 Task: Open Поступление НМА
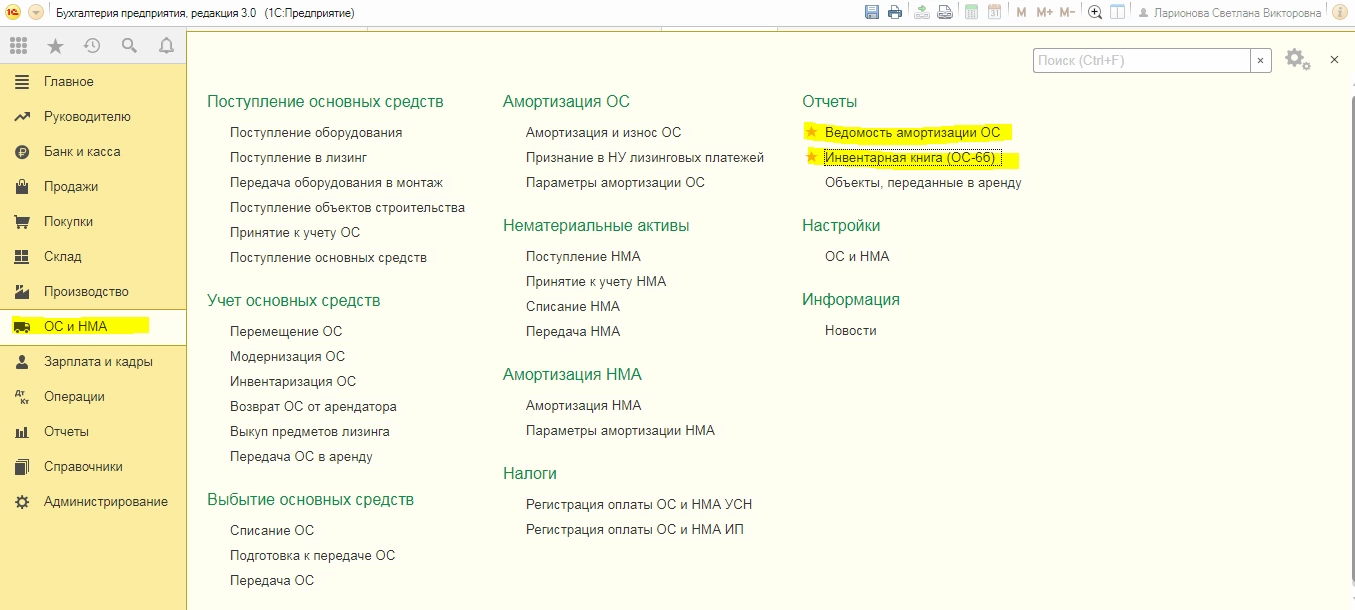(583, 256)
